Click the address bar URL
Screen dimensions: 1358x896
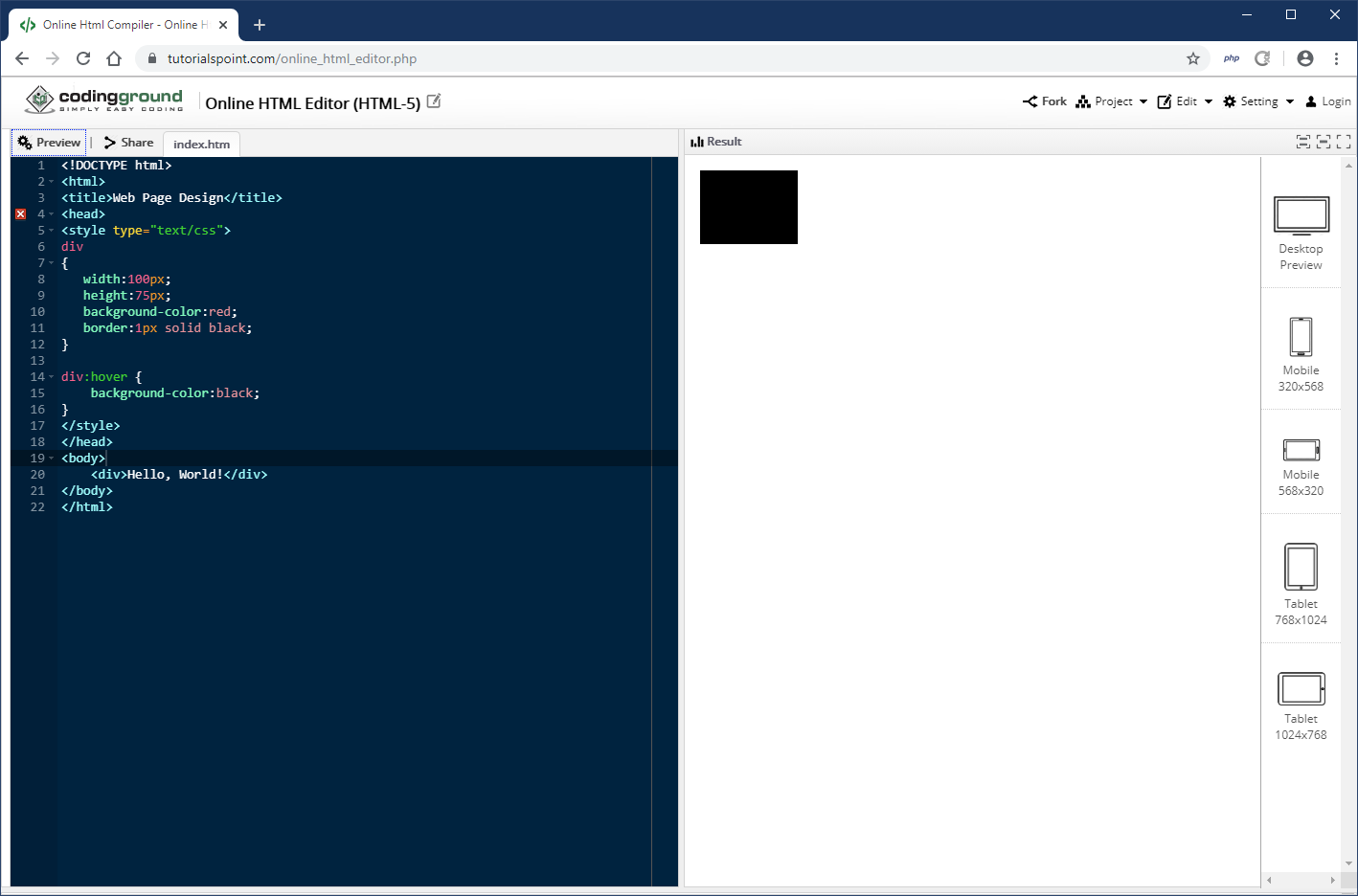pyautogui.click(x=292, y=58)
